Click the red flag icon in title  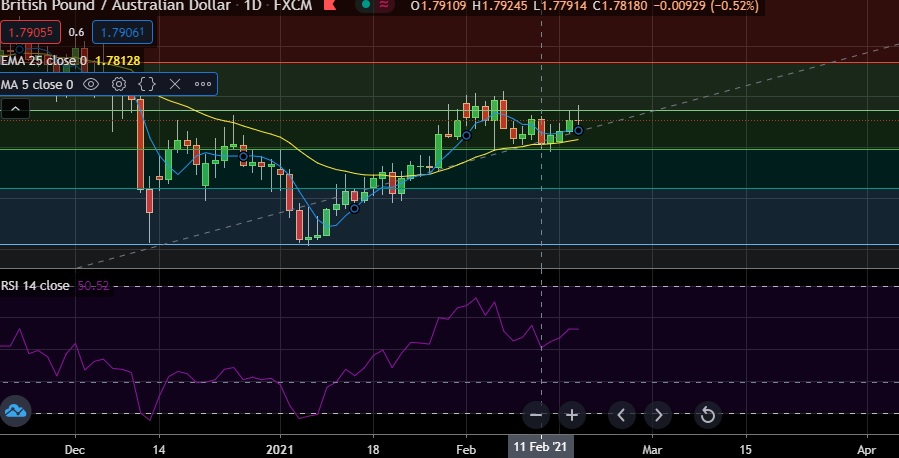[x=330, y=6]
